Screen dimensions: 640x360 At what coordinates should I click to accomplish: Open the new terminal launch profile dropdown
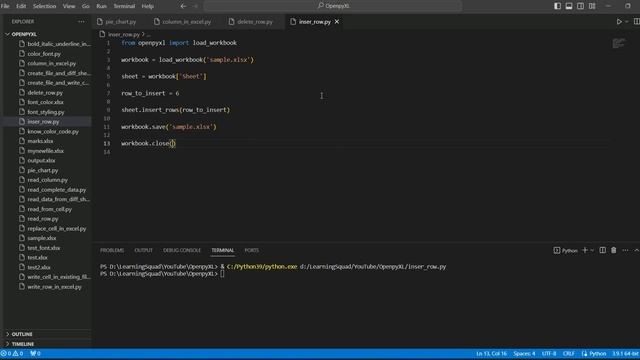click(592, 250)
